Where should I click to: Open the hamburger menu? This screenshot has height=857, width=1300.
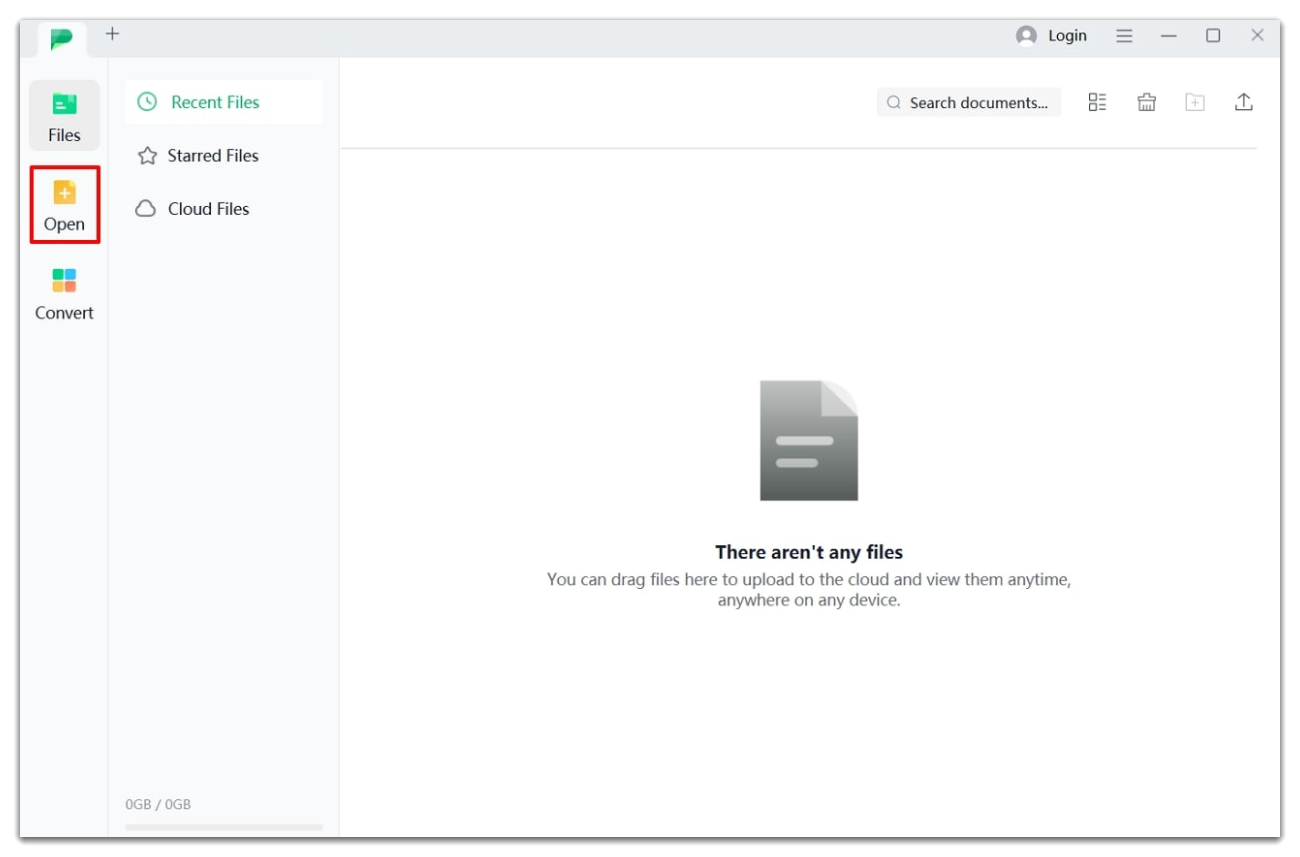click(1124, 35)
